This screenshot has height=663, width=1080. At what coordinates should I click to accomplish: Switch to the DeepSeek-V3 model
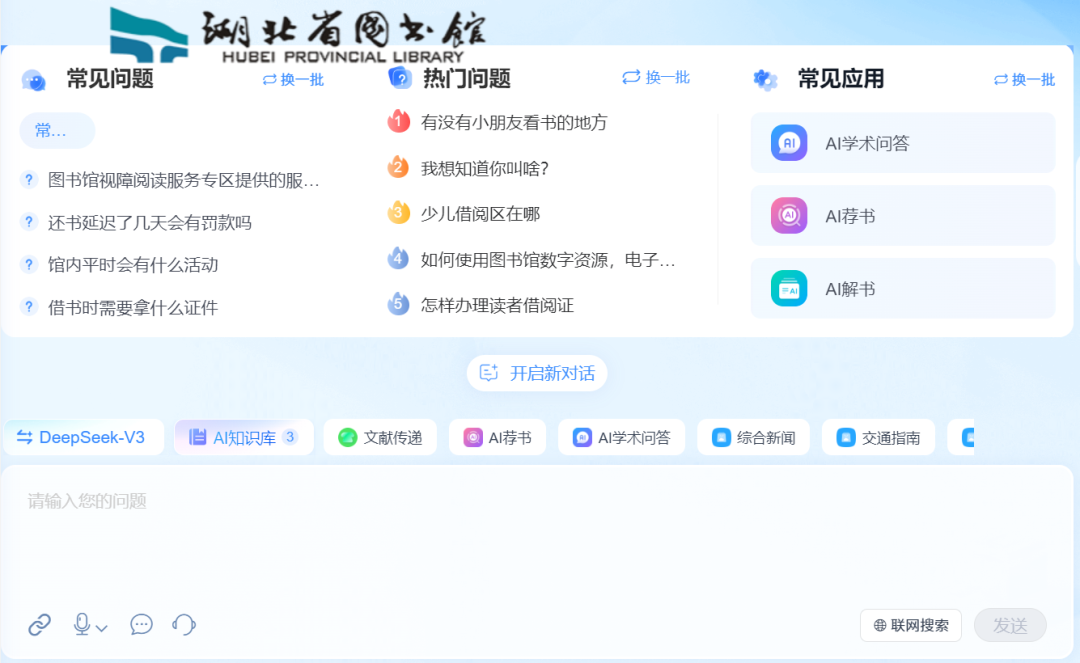[x=83, y=437]
